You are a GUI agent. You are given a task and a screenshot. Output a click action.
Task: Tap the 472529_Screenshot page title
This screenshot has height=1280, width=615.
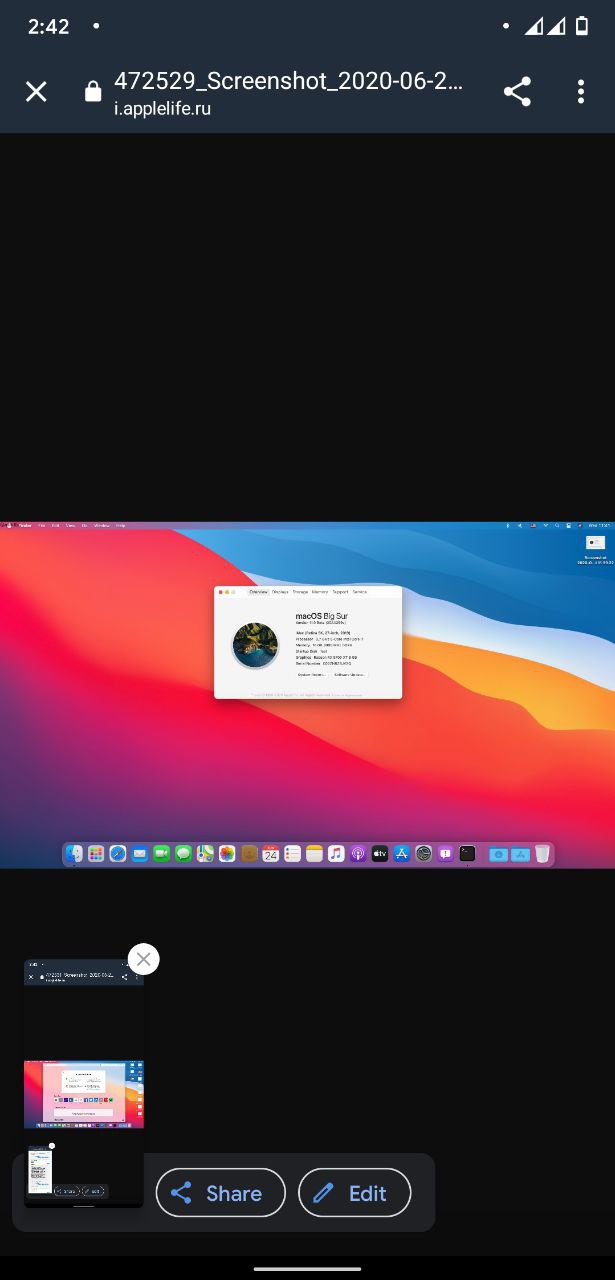(x=289, y=81)
